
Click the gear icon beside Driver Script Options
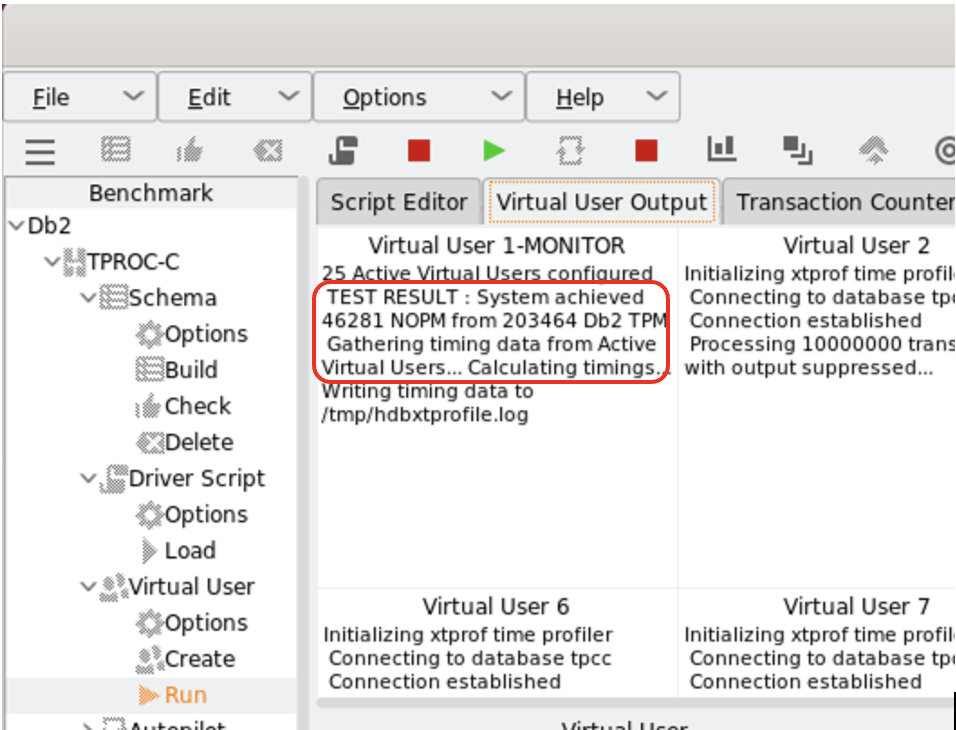(150, 515)
